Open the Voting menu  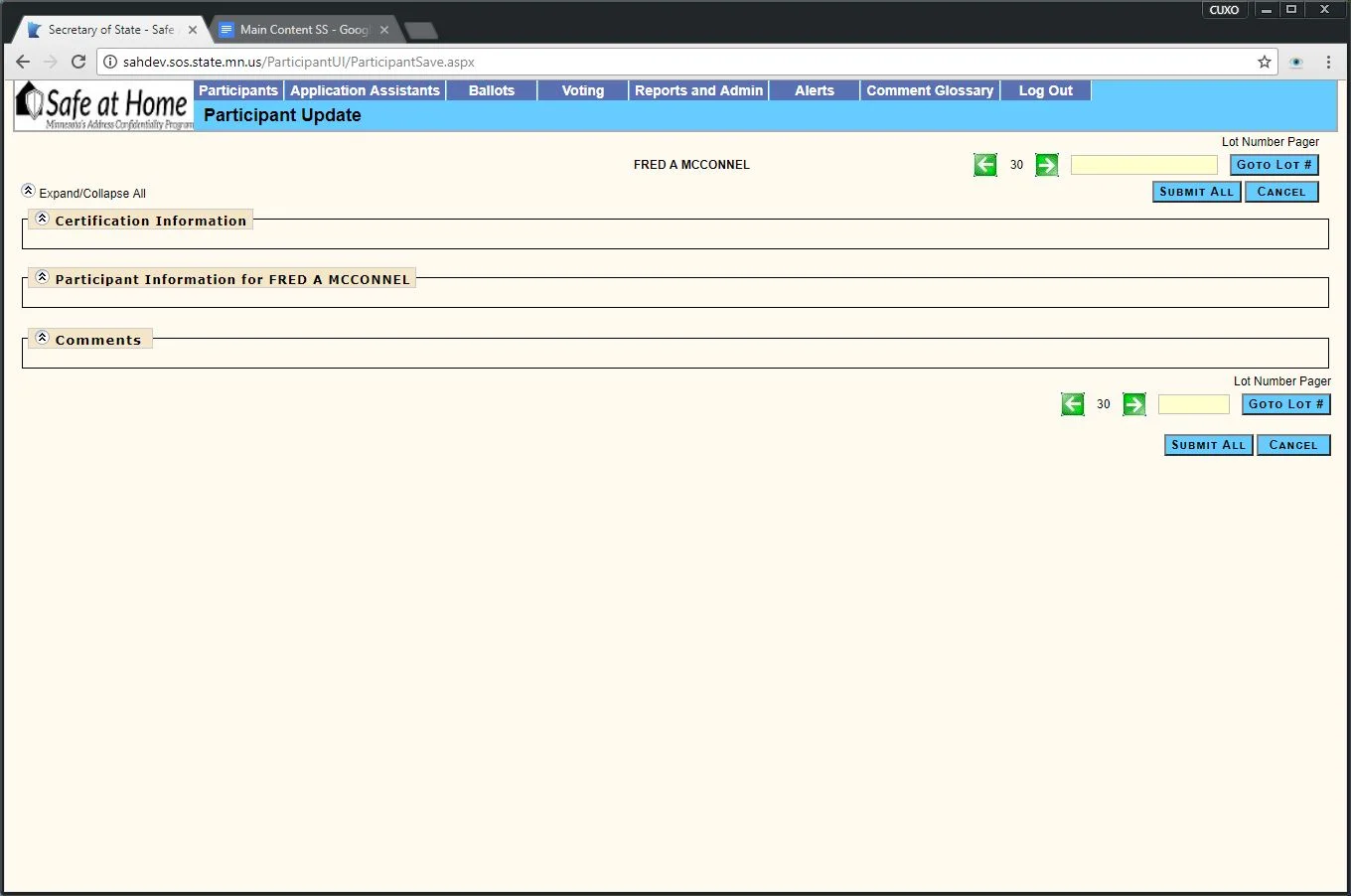(x=583, y=90)
